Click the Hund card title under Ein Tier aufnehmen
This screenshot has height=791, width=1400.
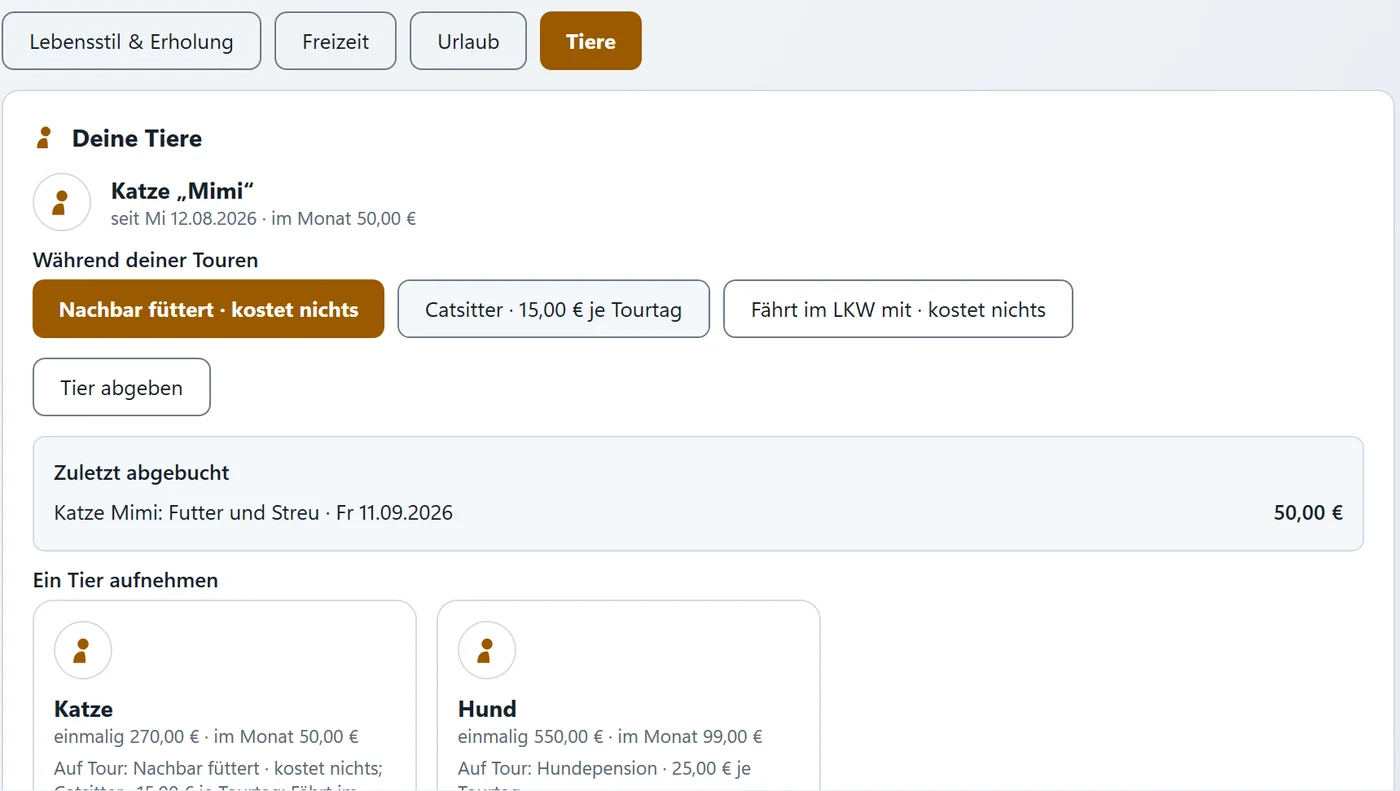[487, 709]
